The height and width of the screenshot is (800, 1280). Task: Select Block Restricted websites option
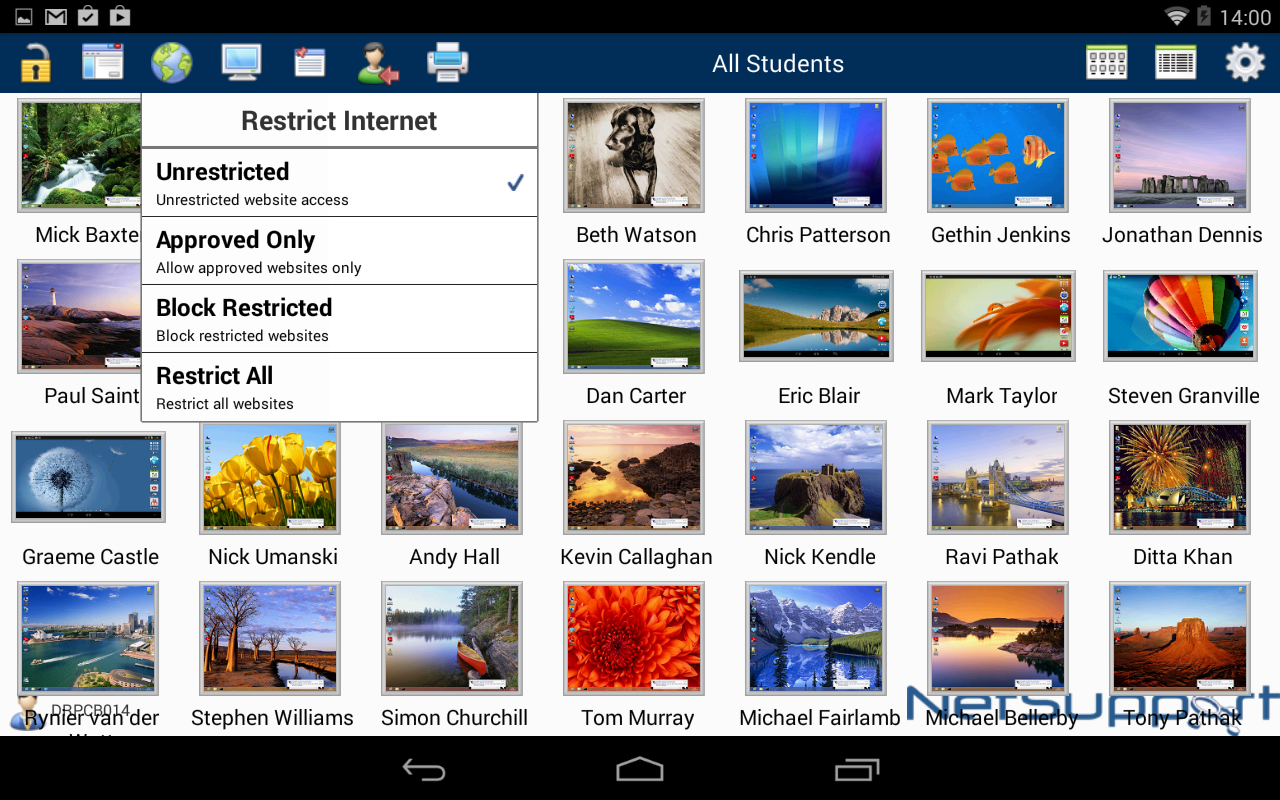339,319
